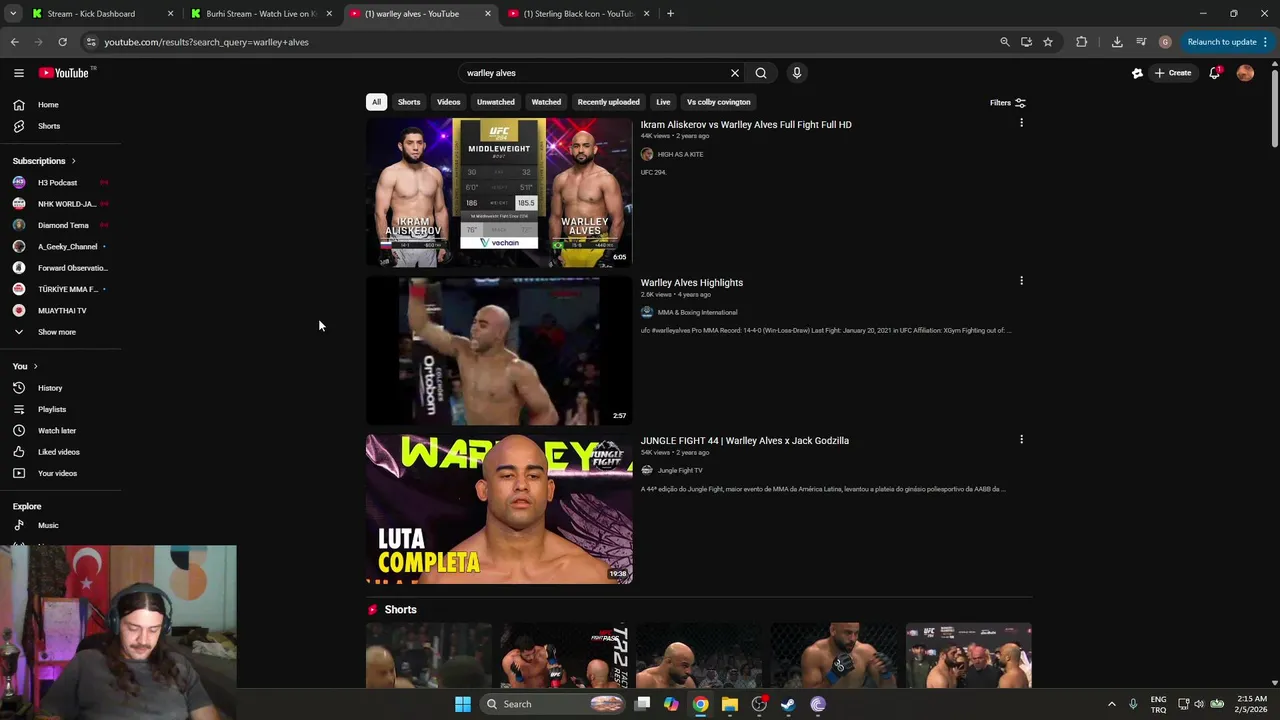The height and width of the screenshot is (720, 1280).
Task: Open a new Chrome tab
Action: [x=670, y=14]
